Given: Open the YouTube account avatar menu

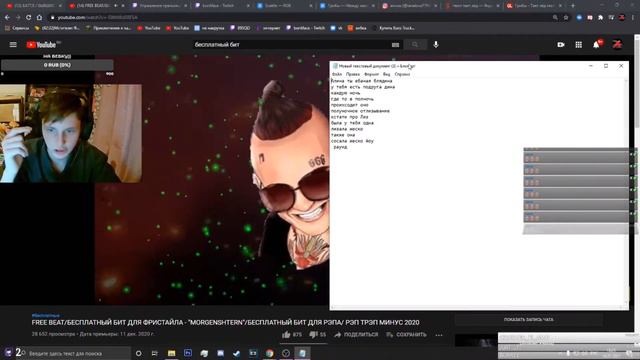Looking at the screenshot, I should click(x=617, y=44).
